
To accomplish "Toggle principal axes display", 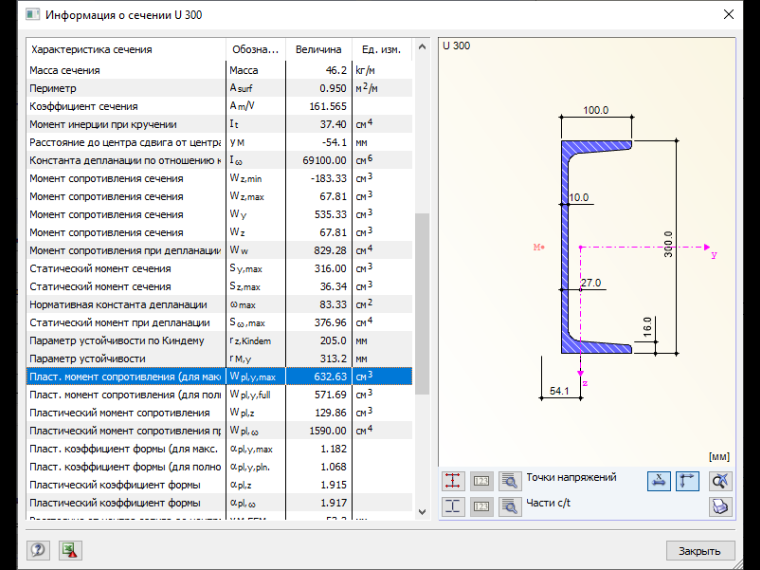I will pyautogui.click(x=687, y=481).
